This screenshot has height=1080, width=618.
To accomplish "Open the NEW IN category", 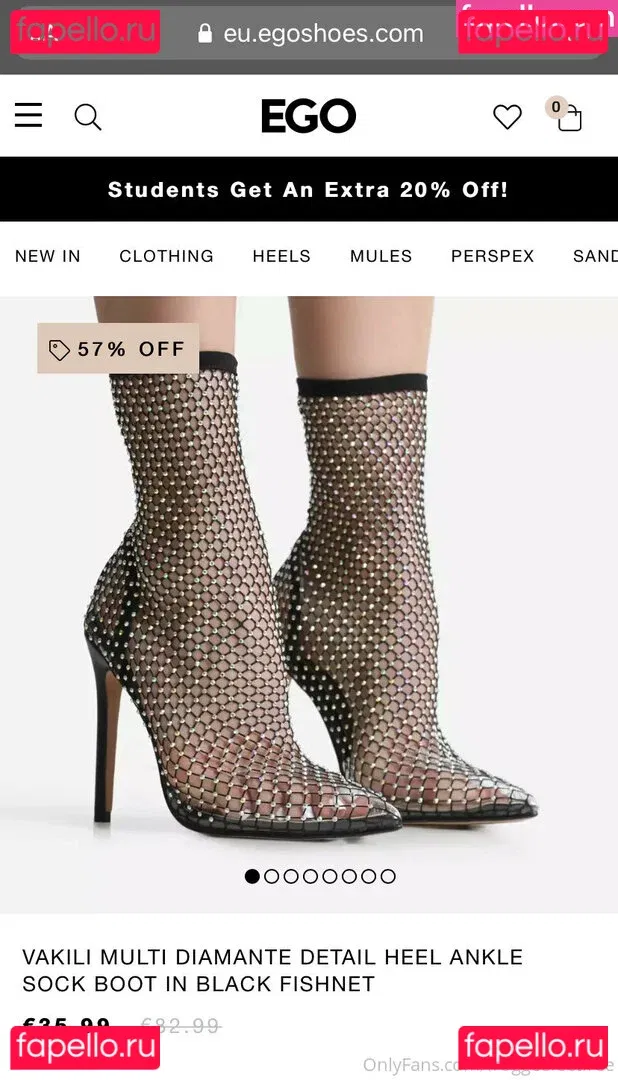I will click(48, 256).
